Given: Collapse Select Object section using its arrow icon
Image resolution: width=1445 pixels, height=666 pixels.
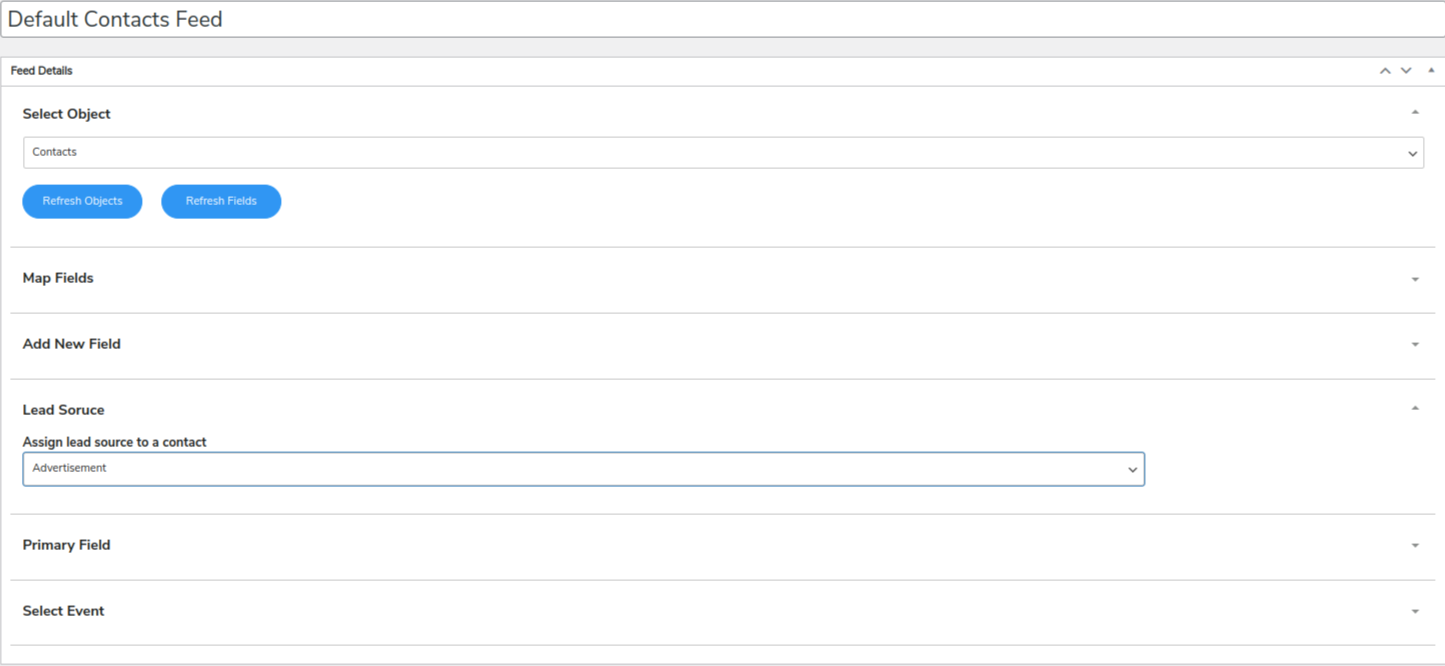Looking at the screenshot, I should 1414,113.
